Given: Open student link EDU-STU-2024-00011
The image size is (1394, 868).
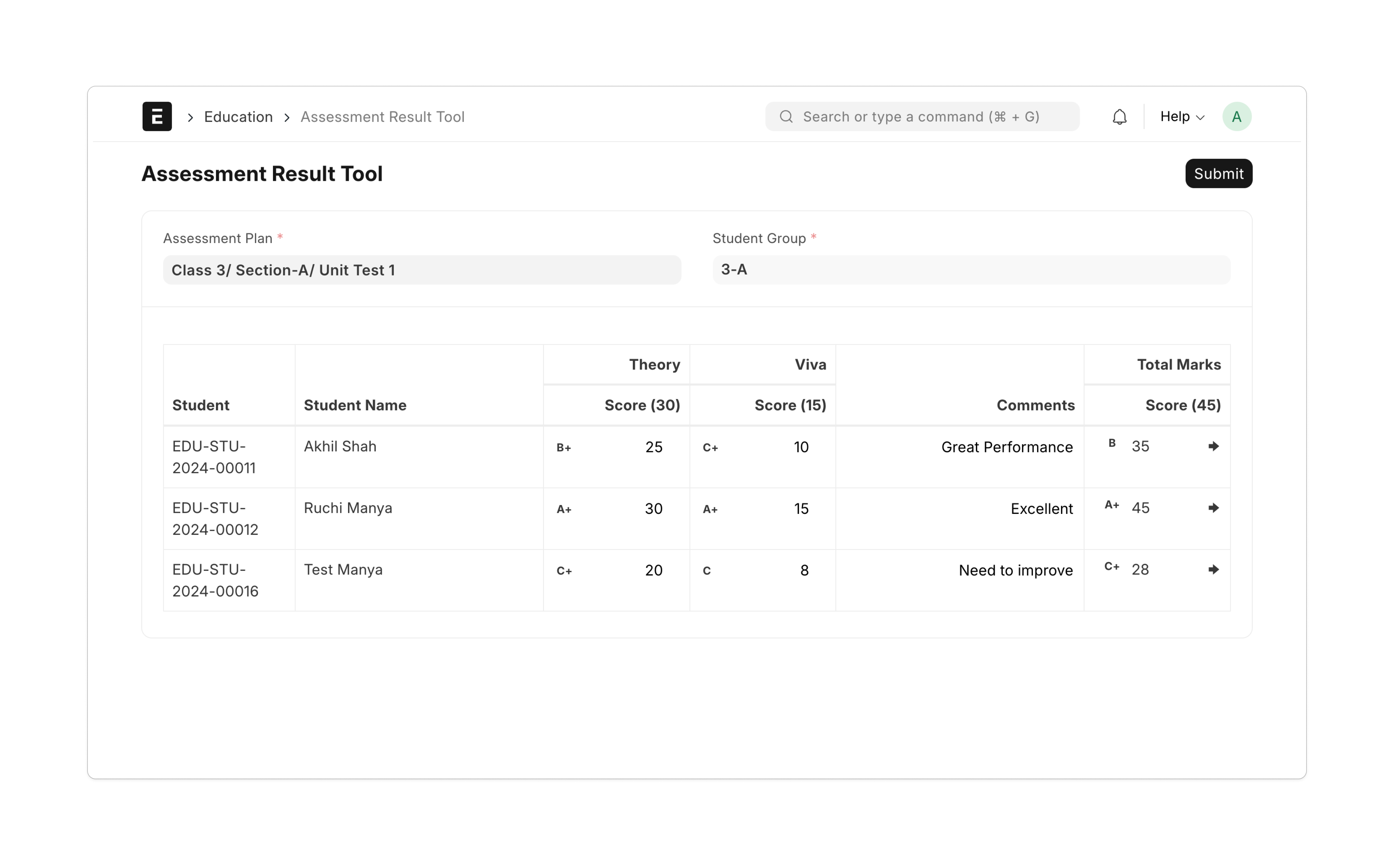Looking at the screenshot, I should pos(214,457).
